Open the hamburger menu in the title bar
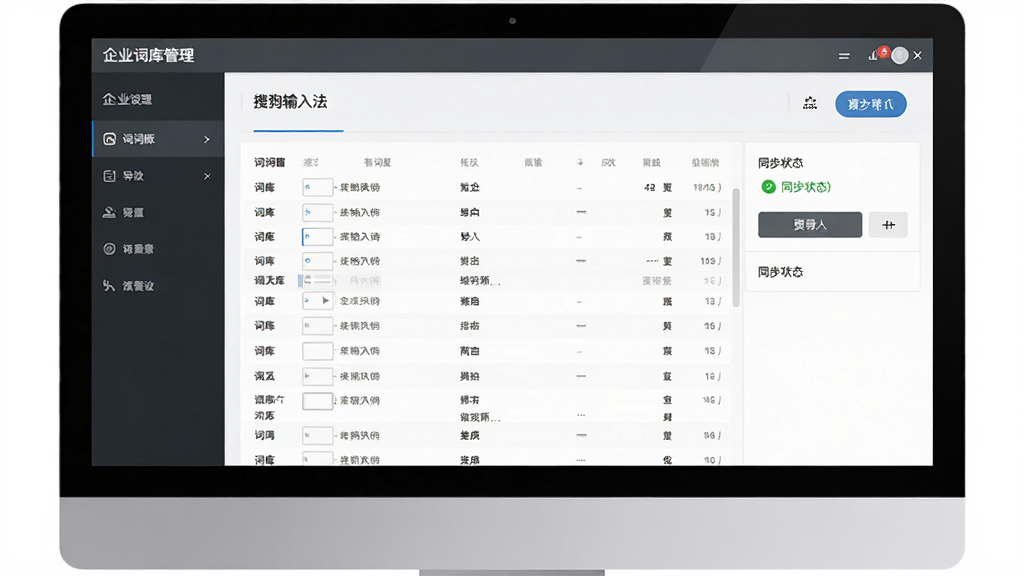1024x576 pixels. point(844,56)
